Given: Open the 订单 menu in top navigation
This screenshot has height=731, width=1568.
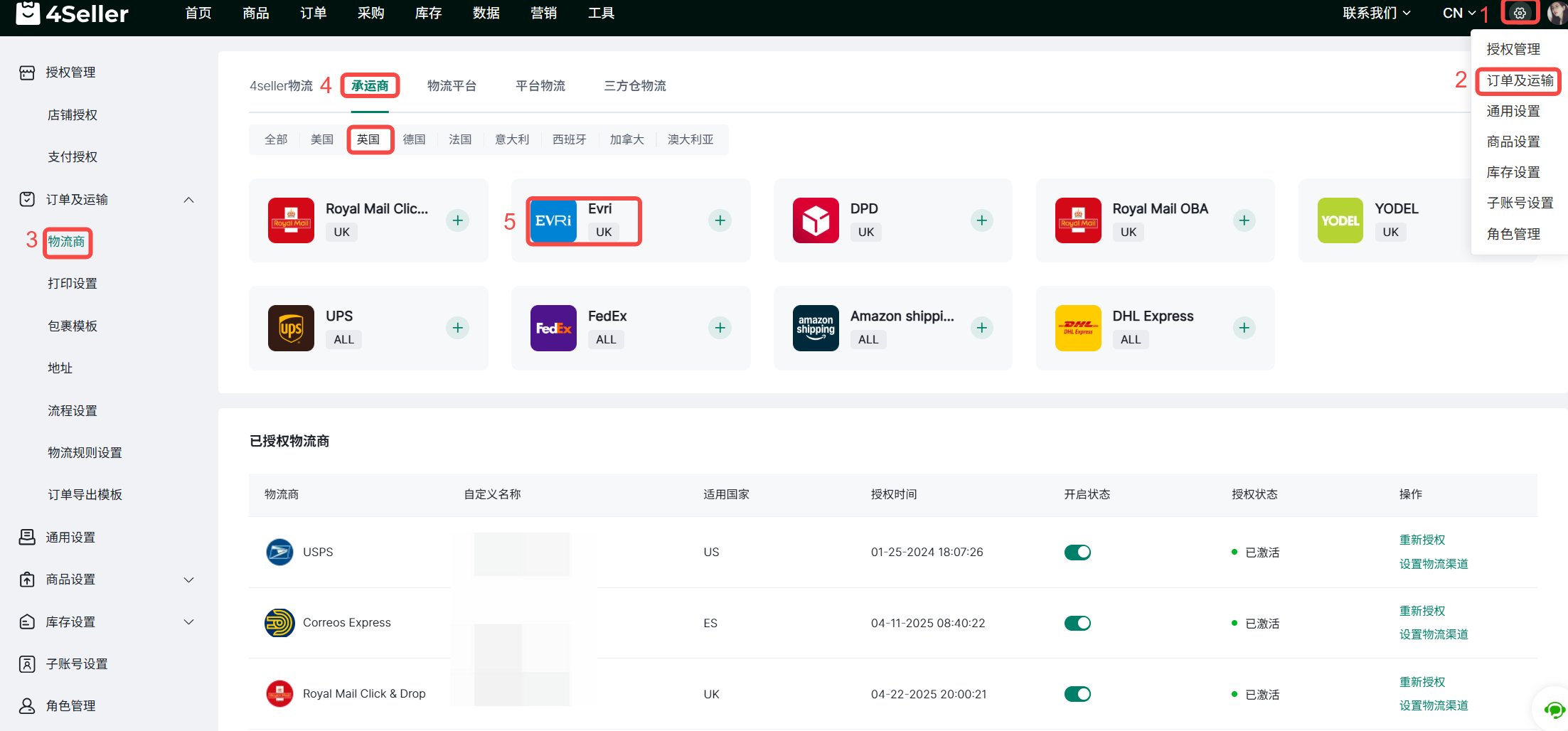Looking at the screenshot, I should click(x=313, y=13).
